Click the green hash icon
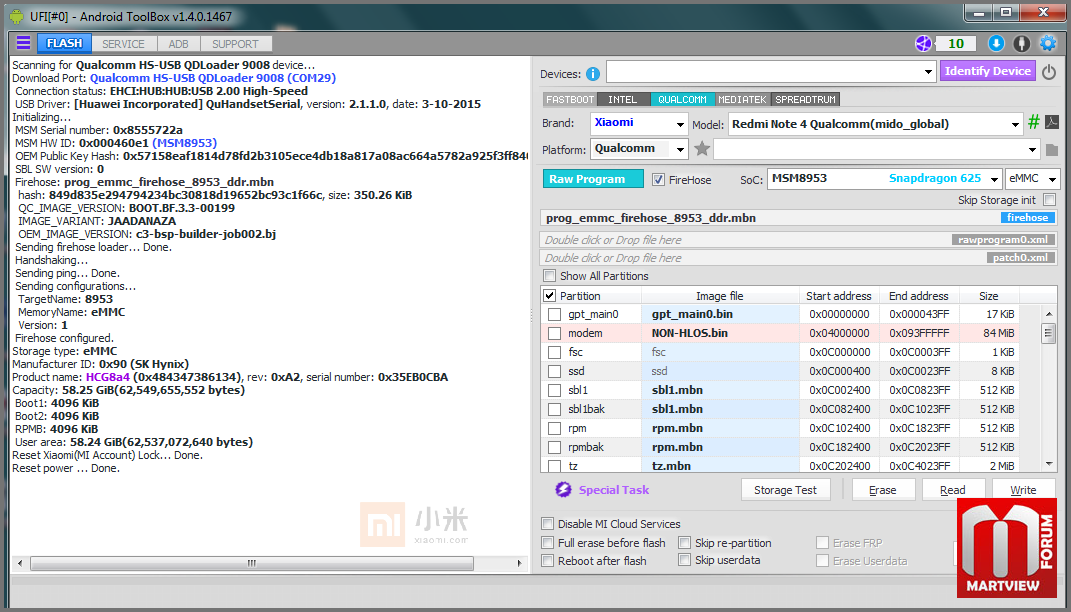Viewport: 1071px width, 612px height. [1034, 123]
